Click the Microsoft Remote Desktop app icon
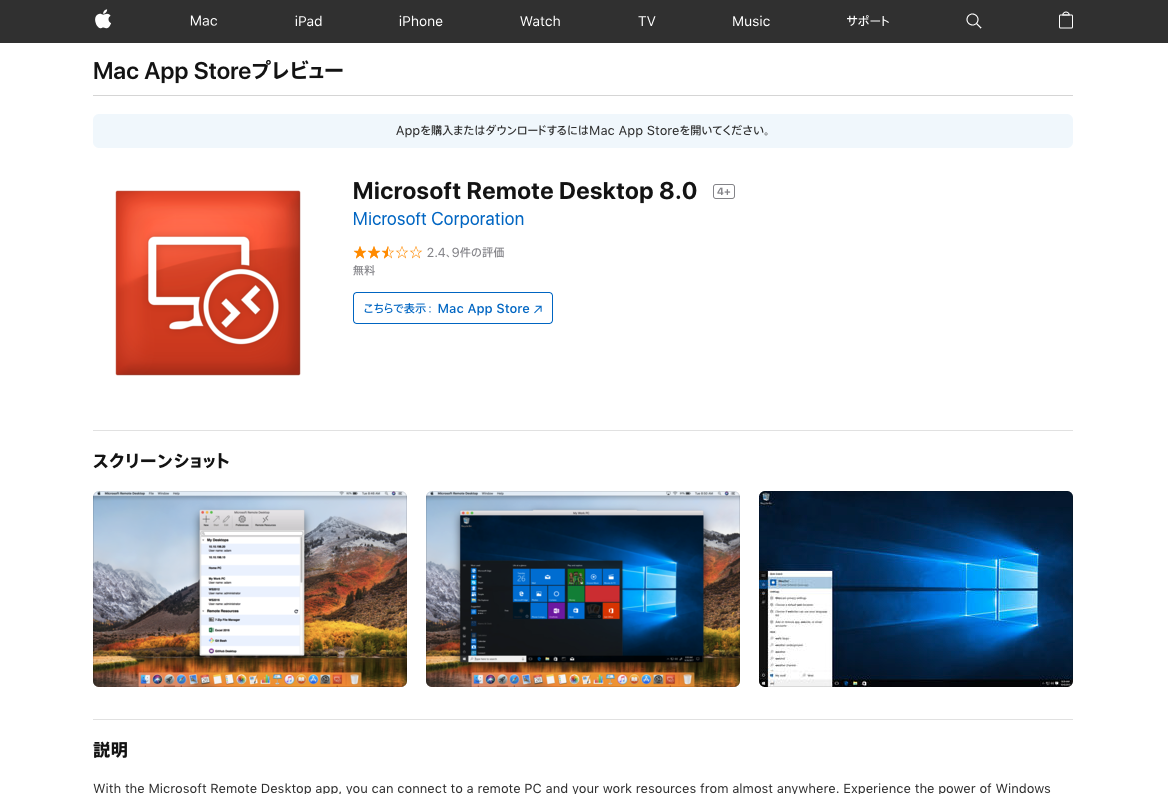1168x794 pixels. 208,283
